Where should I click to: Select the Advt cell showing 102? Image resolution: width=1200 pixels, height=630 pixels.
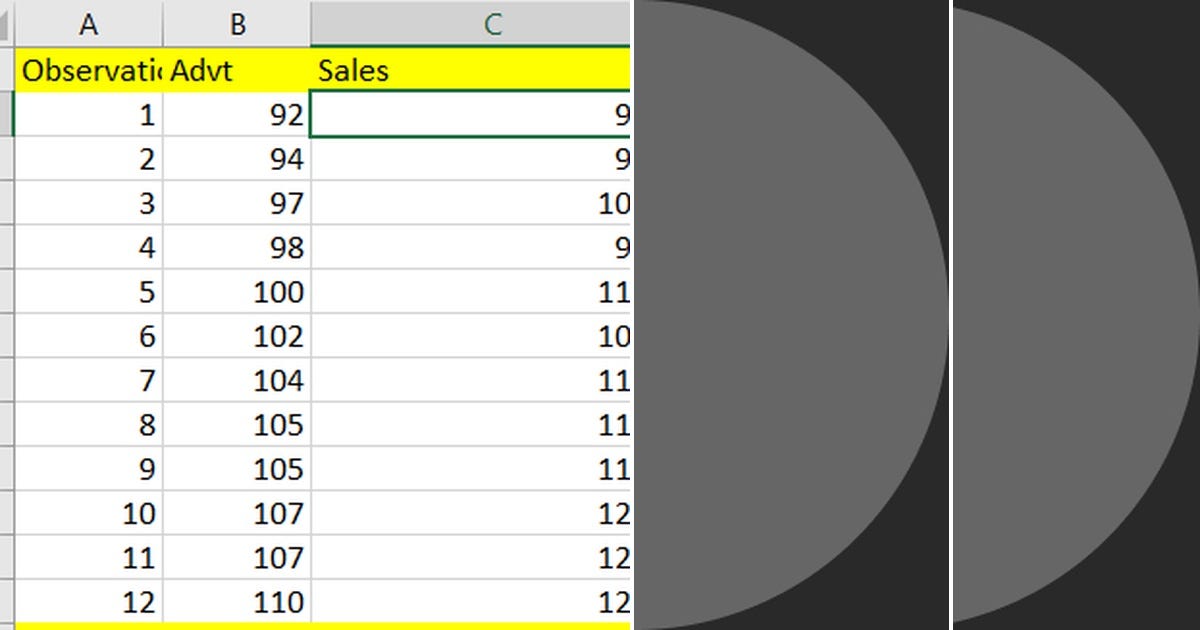click(237, 336)
